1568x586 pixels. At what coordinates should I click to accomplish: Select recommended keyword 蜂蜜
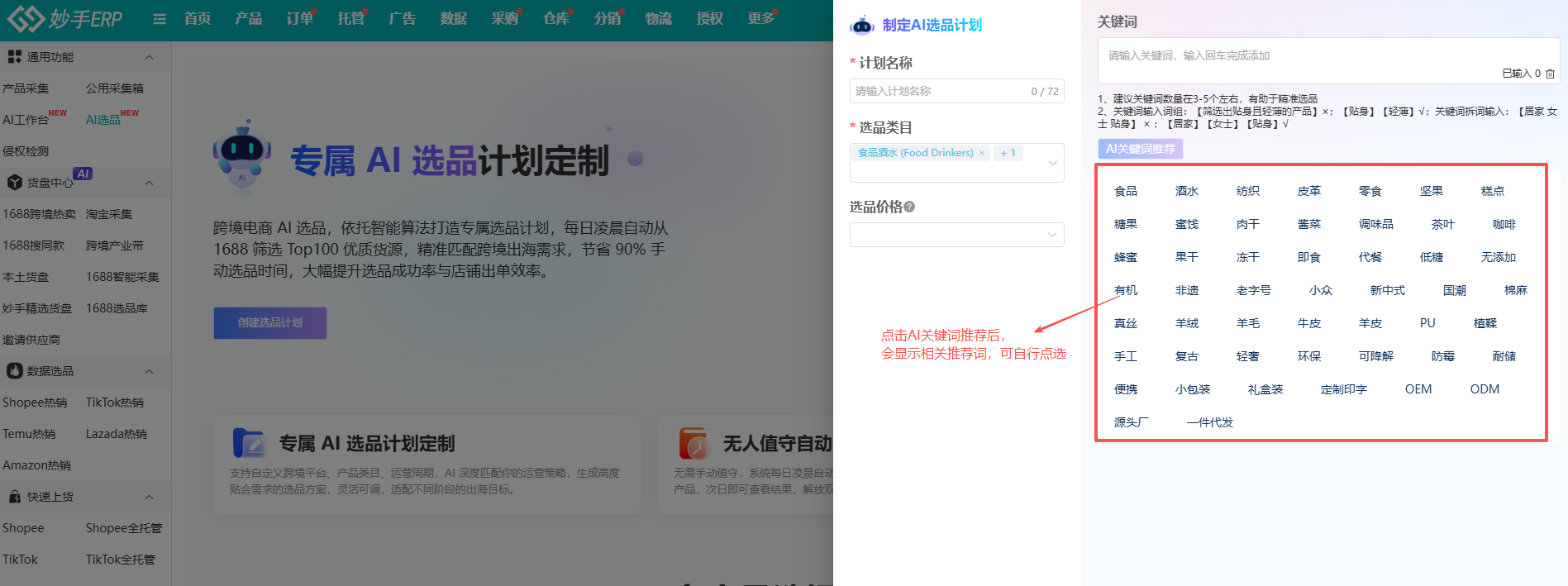click(1126, 257)
